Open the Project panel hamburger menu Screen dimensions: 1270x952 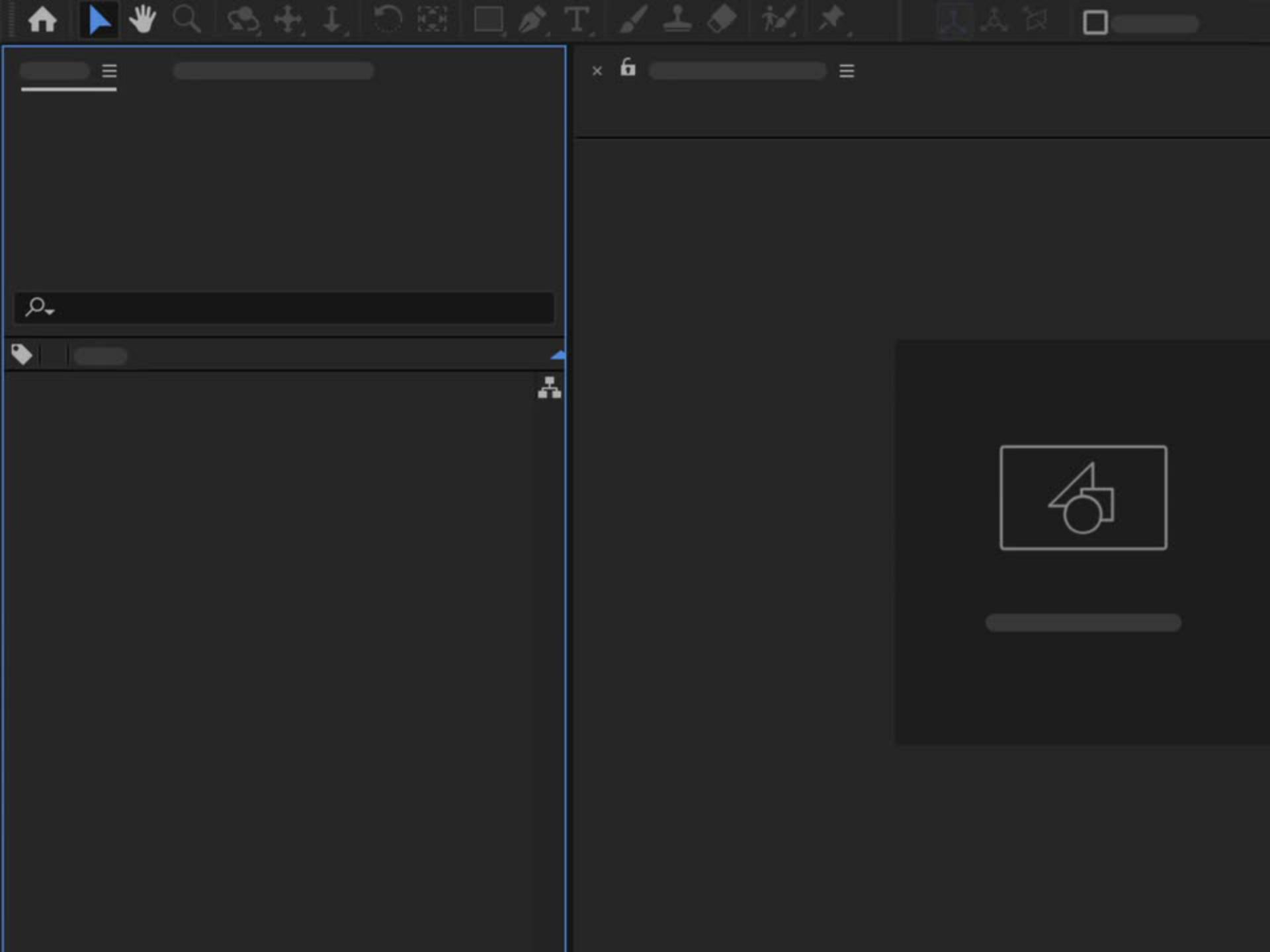(x=109, y=71)
